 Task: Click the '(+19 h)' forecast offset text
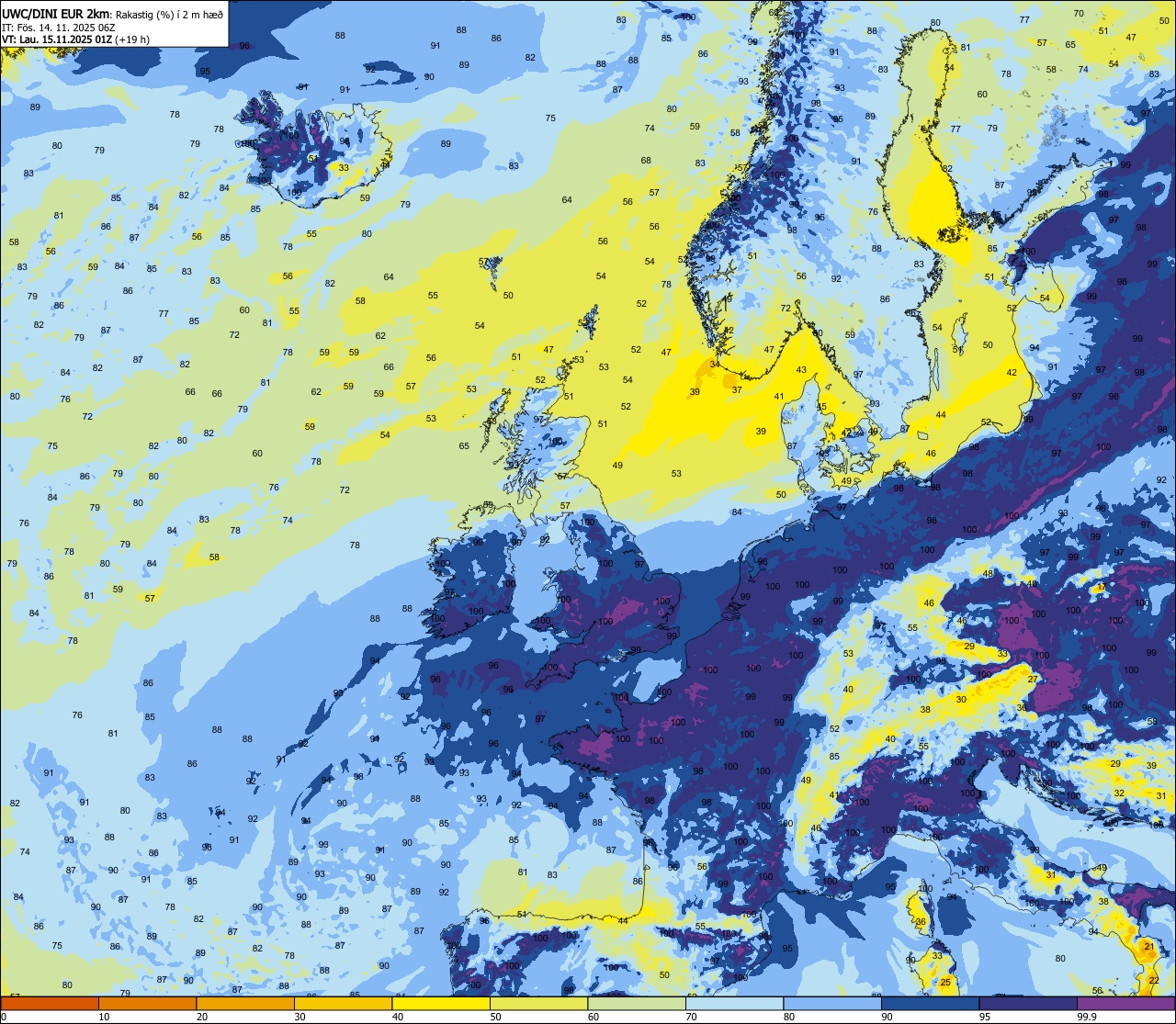pyautogui.click(x=132, y=39)
